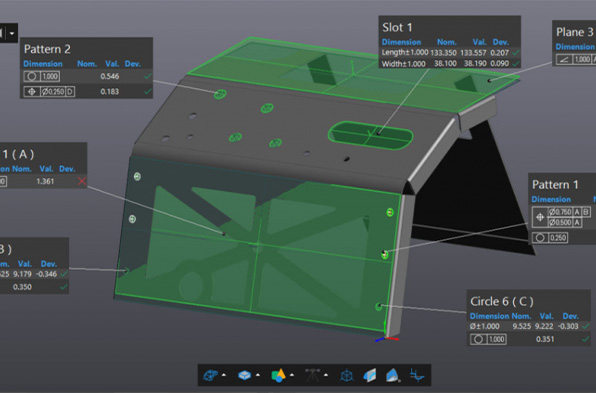Click Circle 6 Ø±1.000 row label
The height and width of the screenshot is (393, 596).
(484, 326)
